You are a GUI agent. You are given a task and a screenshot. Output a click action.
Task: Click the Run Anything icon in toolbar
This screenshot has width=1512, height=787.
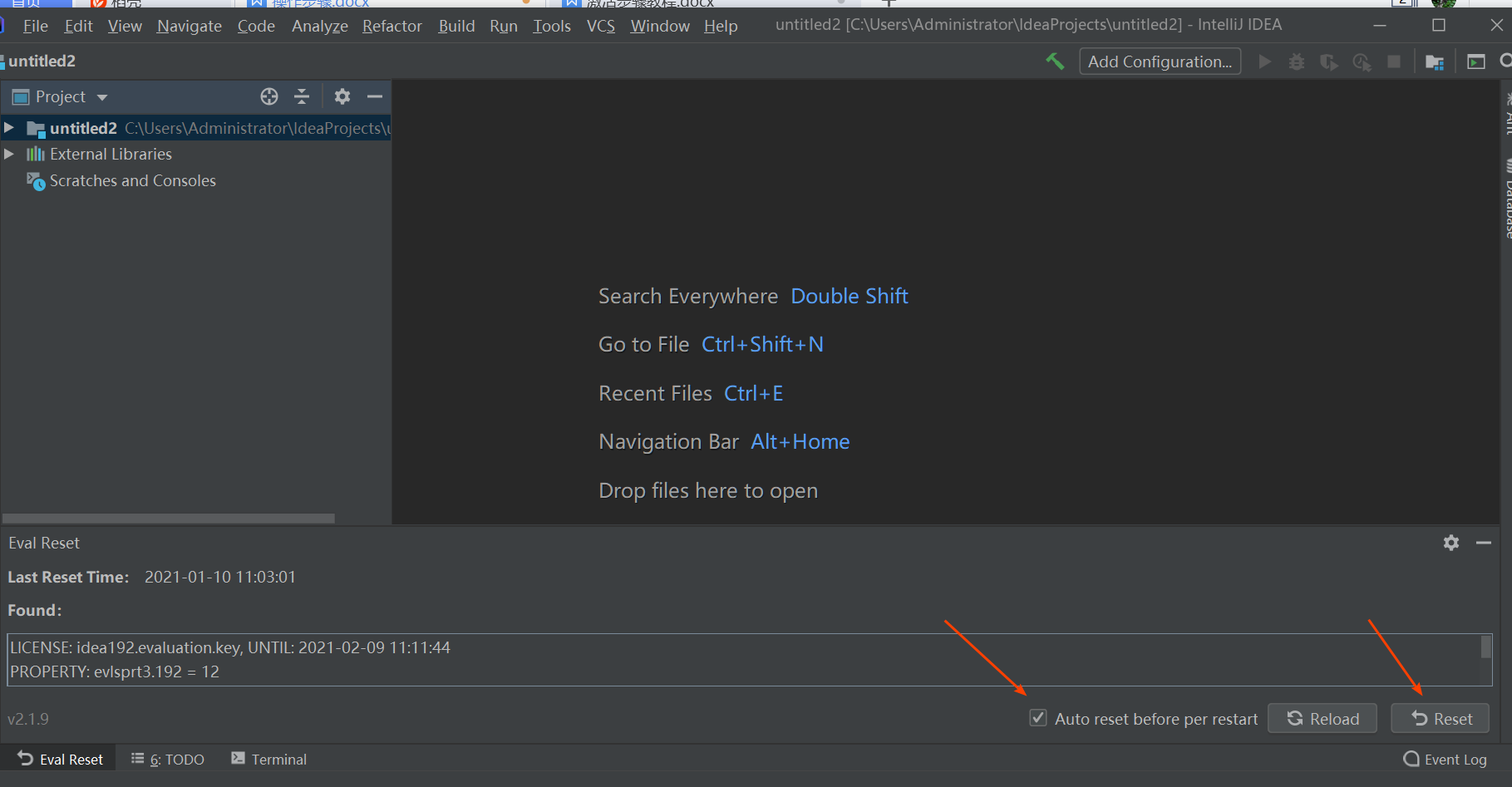tap(1476, 61)
